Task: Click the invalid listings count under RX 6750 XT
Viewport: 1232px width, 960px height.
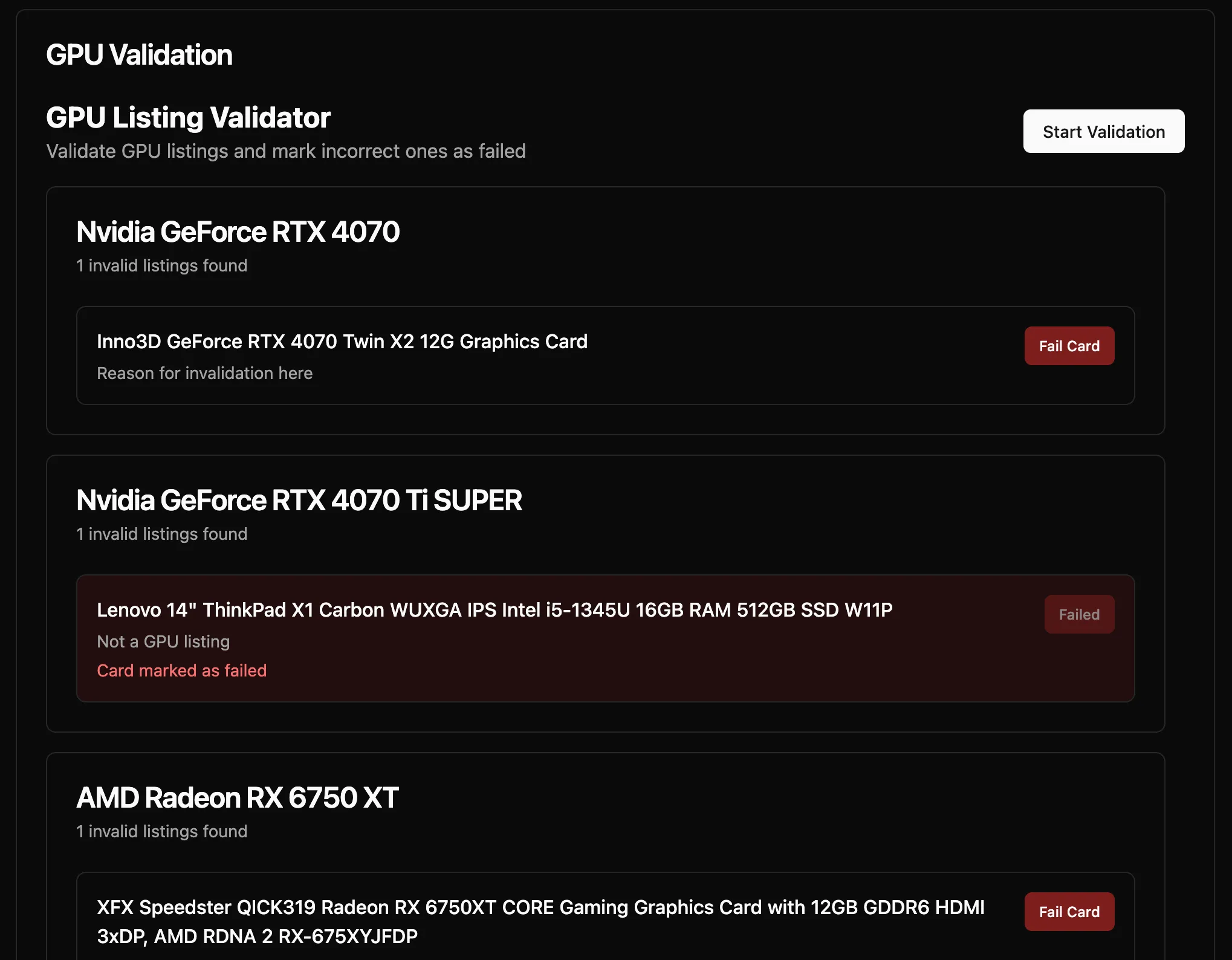Action: point(161,831)
